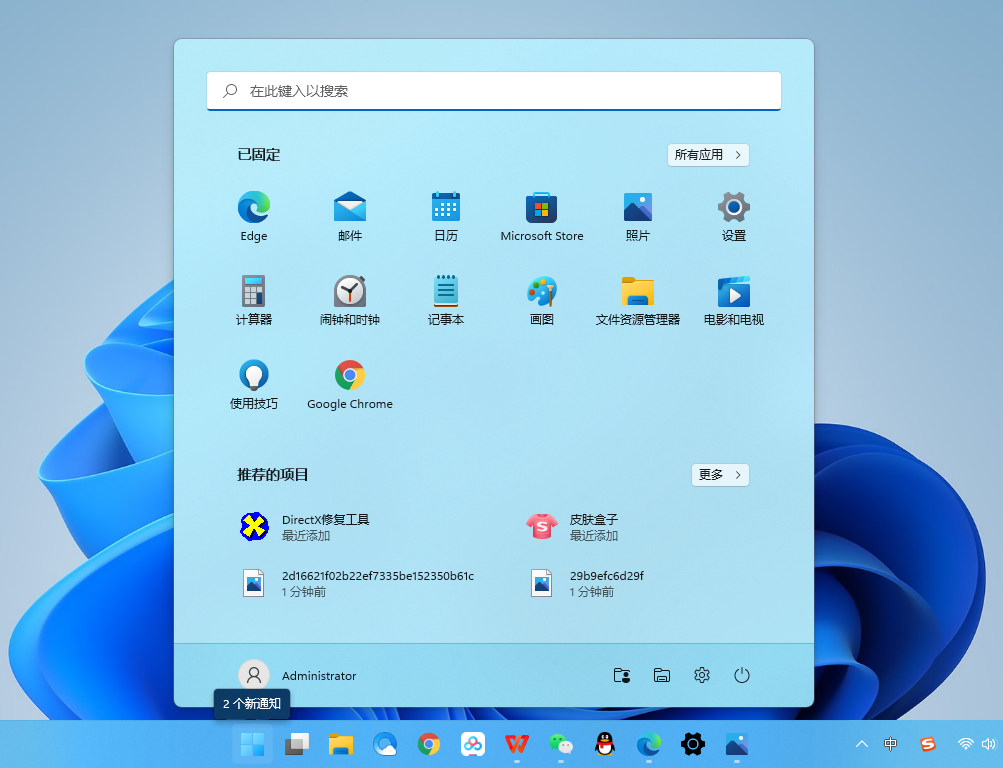Click the Sogou input method tray icon
Screen dimensions: 1003x768
click(x=928, y=744)
